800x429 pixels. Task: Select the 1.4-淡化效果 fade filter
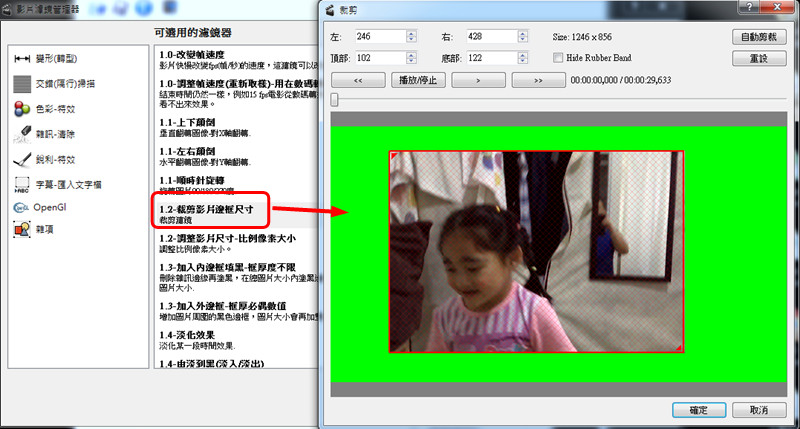pyautogui.click(x=237, y=340)
